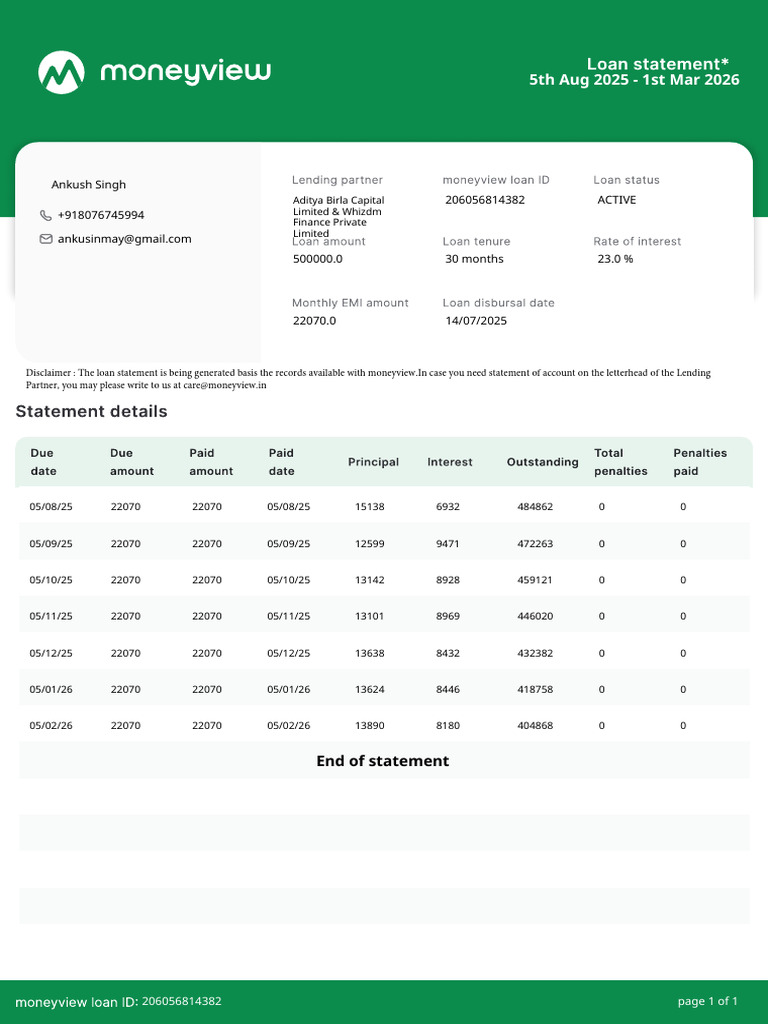Select paid date 05/01/26

pos(289,689)
